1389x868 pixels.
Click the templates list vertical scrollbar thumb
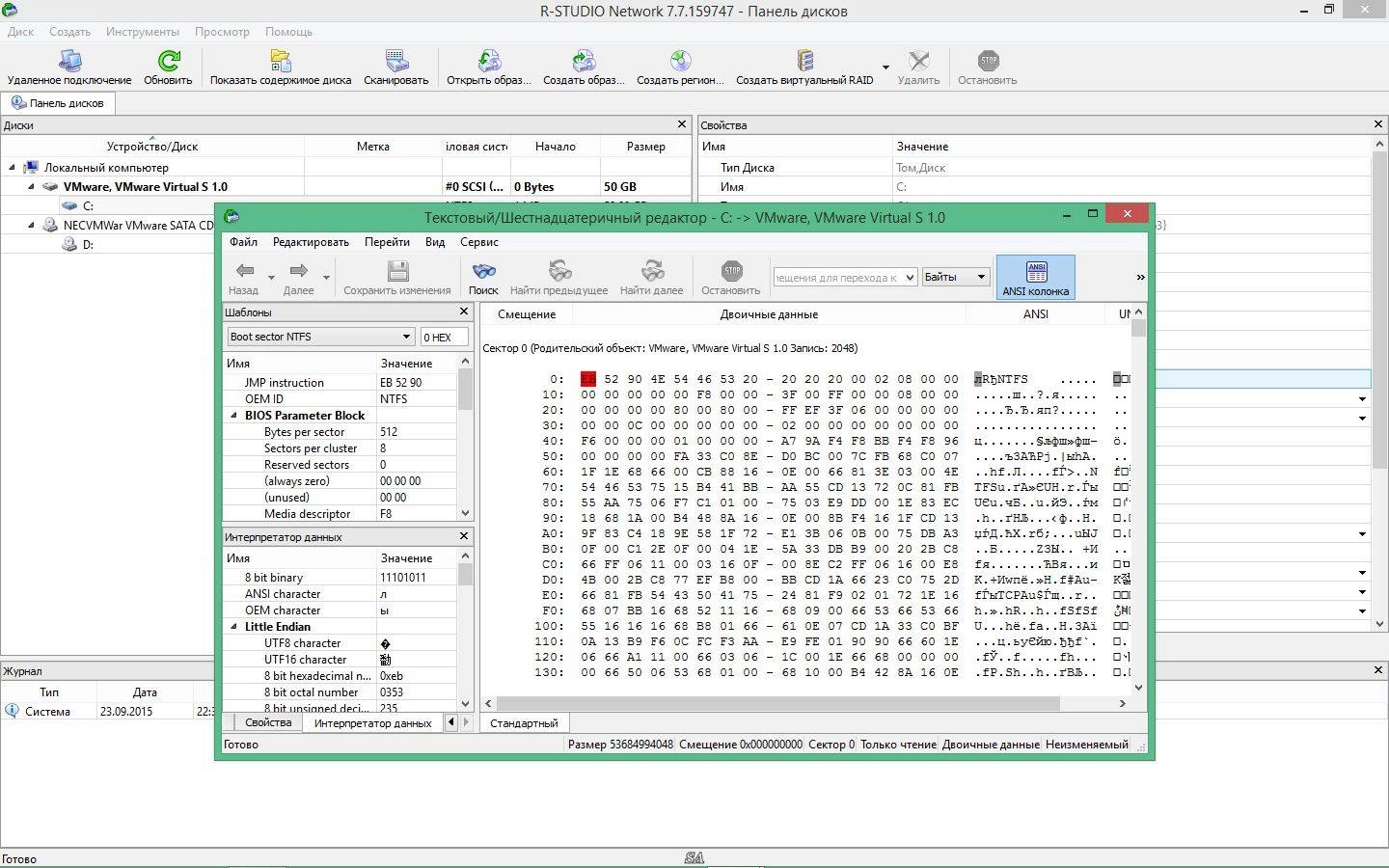465,391
